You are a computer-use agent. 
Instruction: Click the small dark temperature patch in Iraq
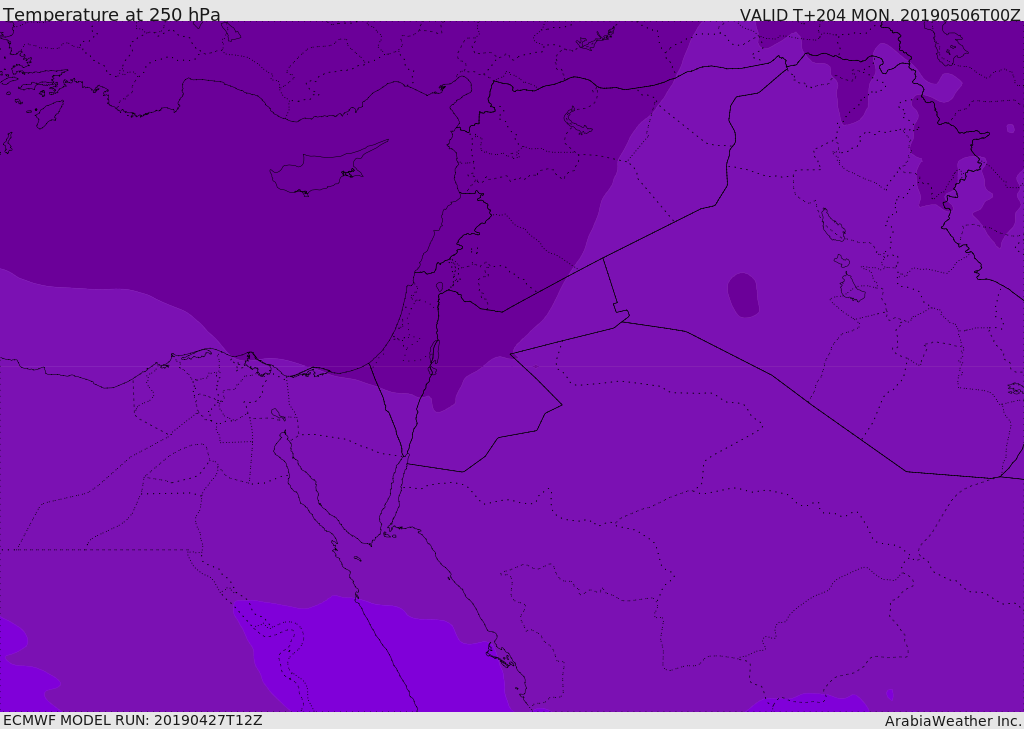click(743, 295)
